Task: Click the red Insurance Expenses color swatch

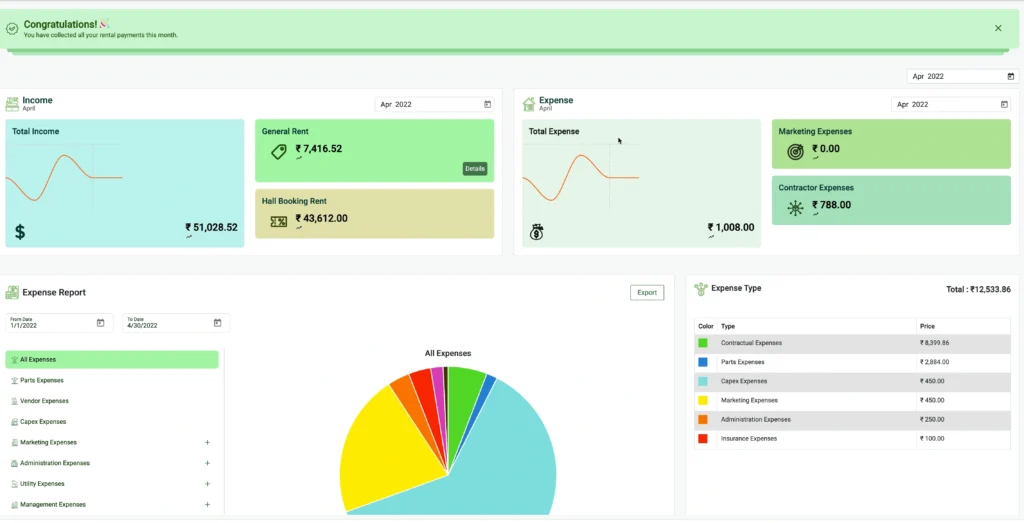Action: [703, 439]
